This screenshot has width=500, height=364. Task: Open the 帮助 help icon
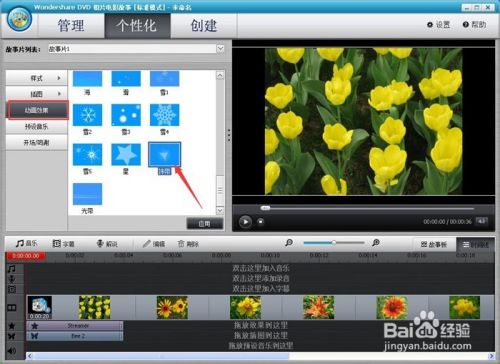(x=474, y=25)
